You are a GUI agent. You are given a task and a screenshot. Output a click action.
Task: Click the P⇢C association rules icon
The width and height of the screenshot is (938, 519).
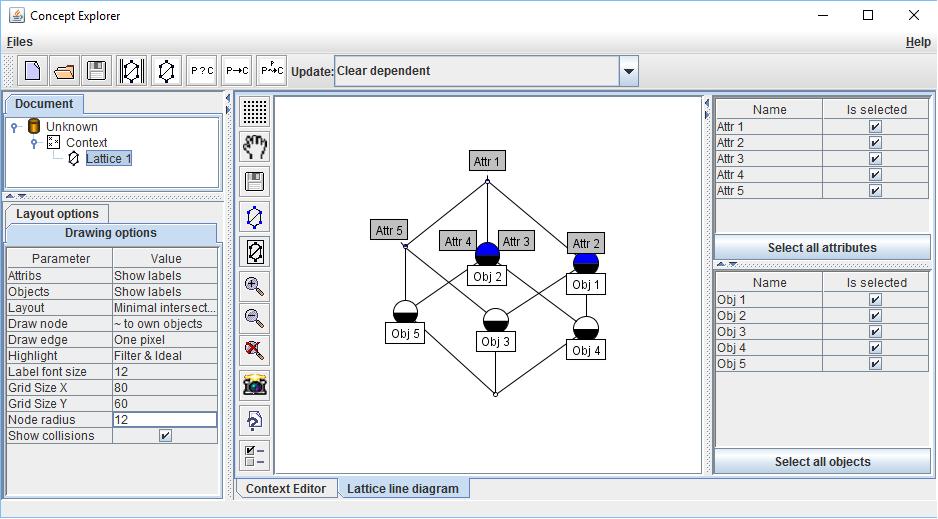pyautogui.click(x=272, y=71)
